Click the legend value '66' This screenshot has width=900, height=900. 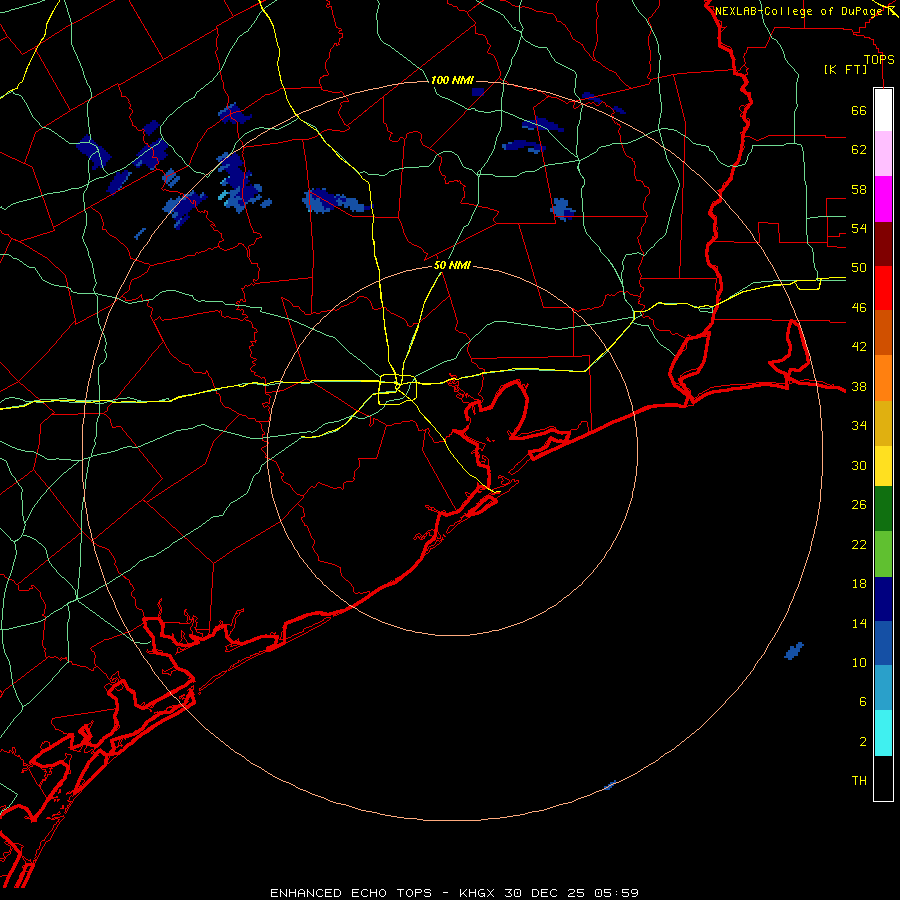pos(859,111)
